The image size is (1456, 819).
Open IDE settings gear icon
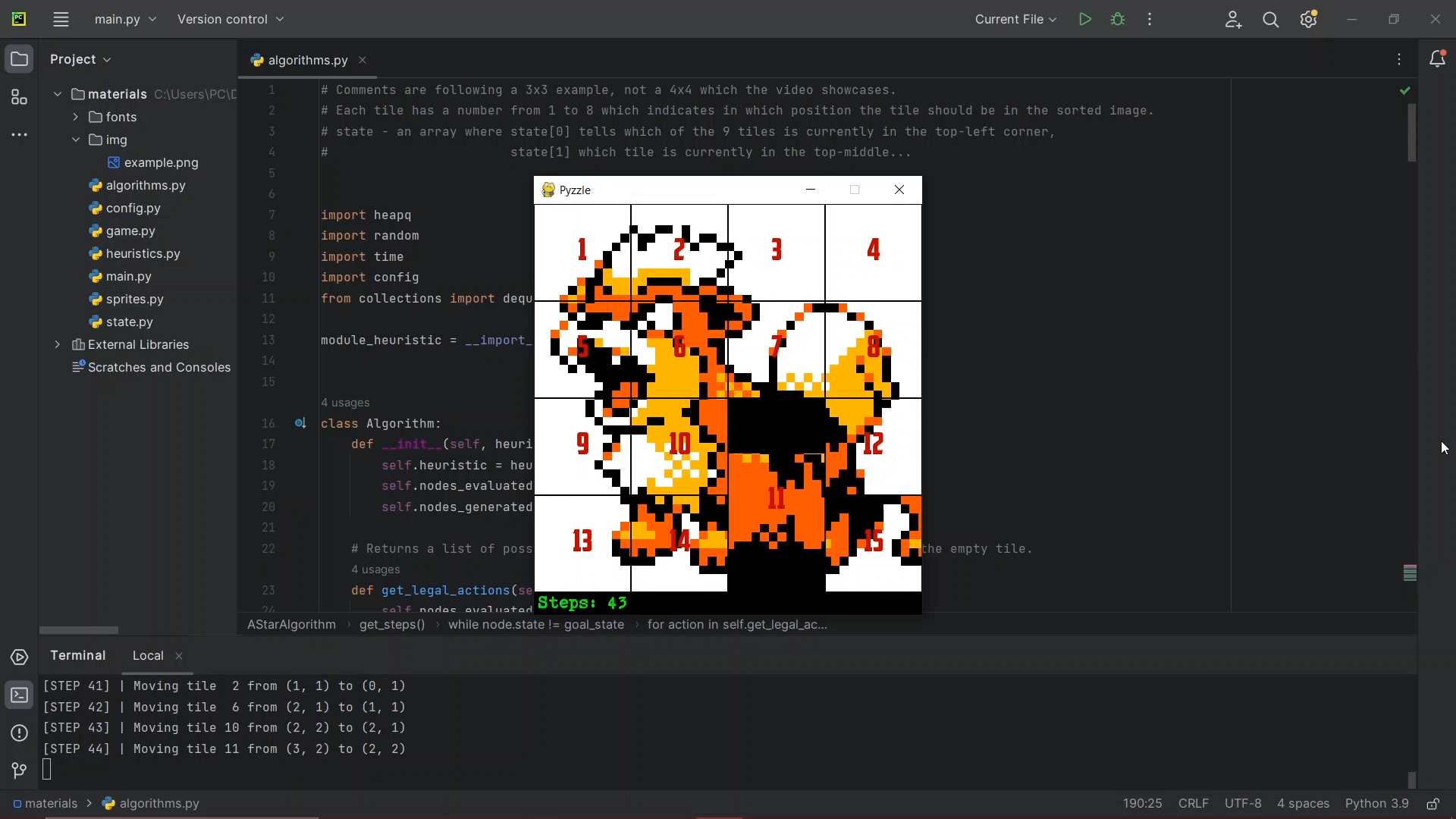[x=1310, y=20]
